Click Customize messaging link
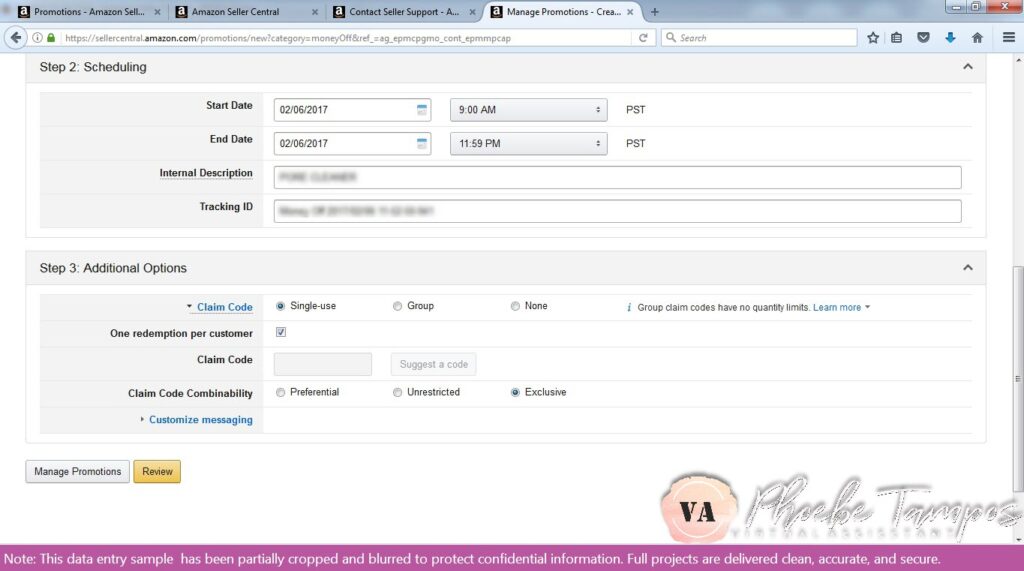The height and width of the screenshot is (571, 1024). click(x=200, y=419)
